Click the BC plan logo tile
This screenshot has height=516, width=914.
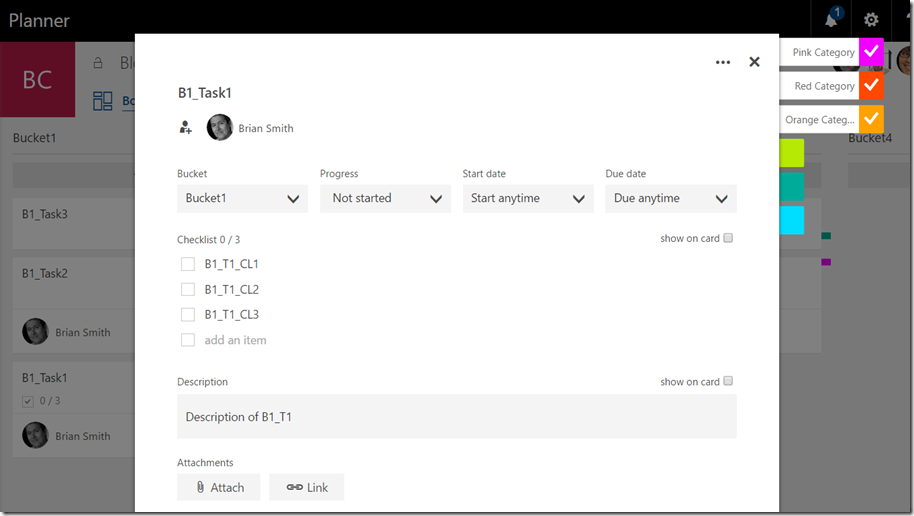37,80
